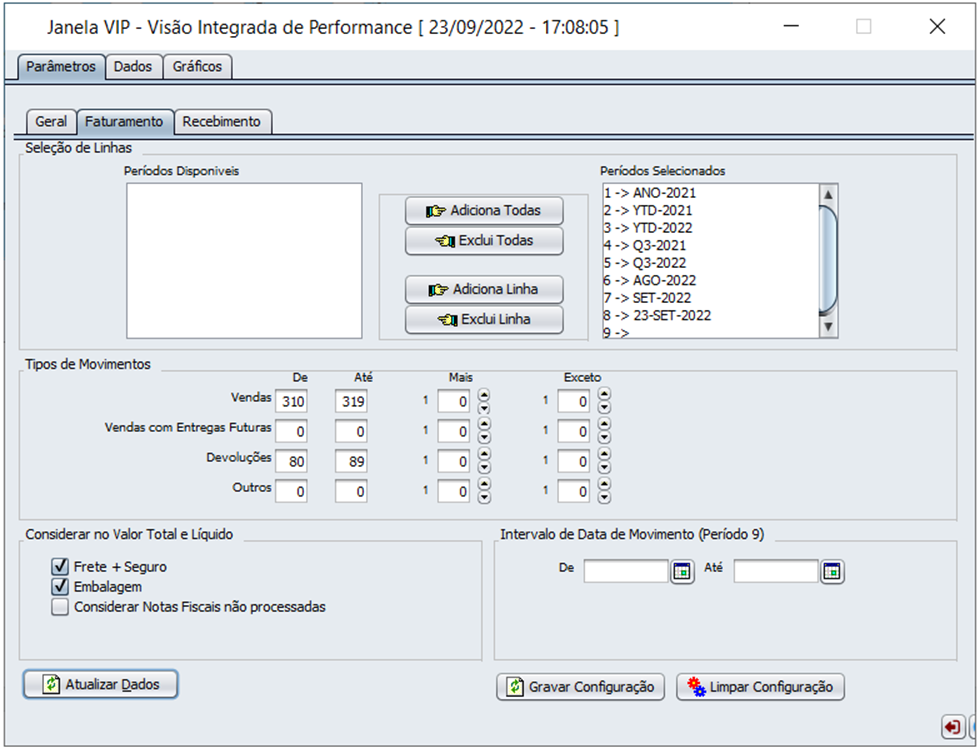
Task: Refresh data with Atualizar Dados
Action: point(100,685)
